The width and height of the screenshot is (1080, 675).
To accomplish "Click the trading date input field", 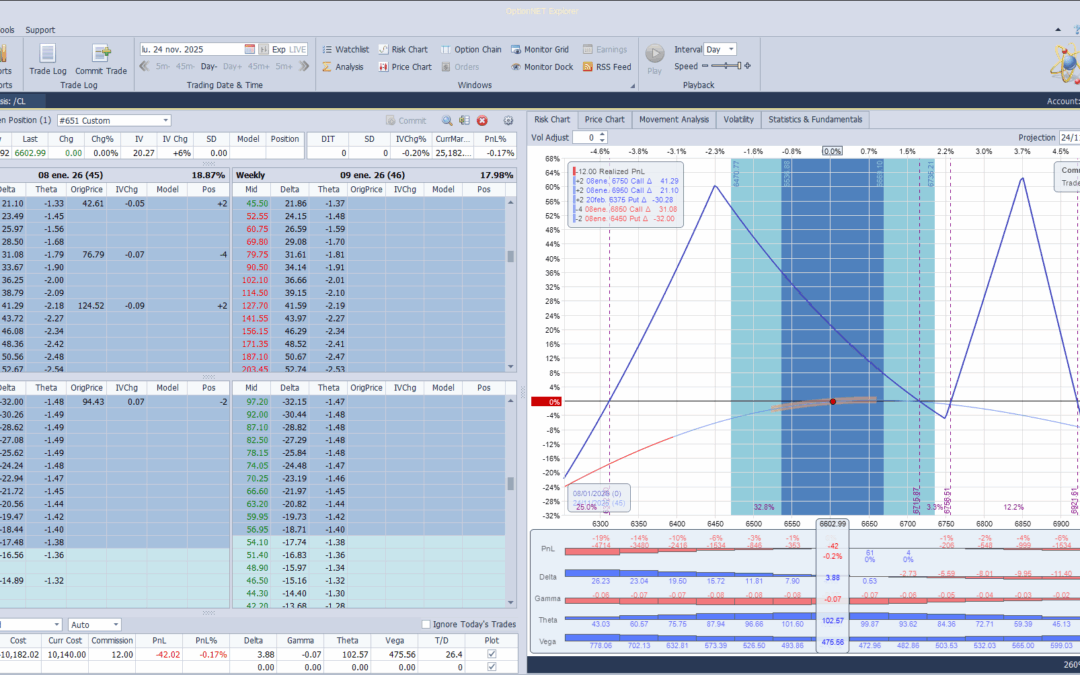I will [191, 50].
